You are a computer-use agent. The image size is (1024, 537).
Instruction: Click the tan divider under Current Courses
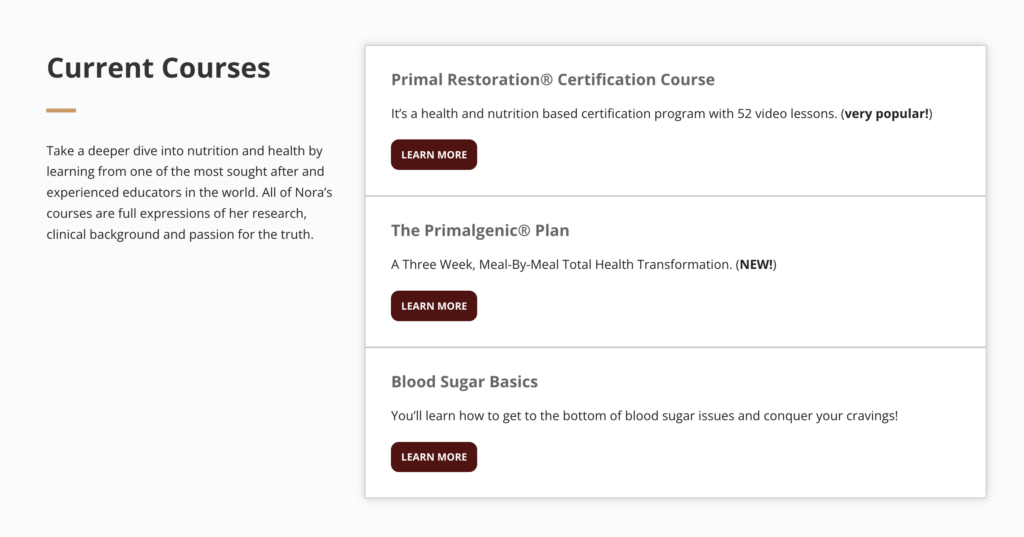click(x=61, y=110)
